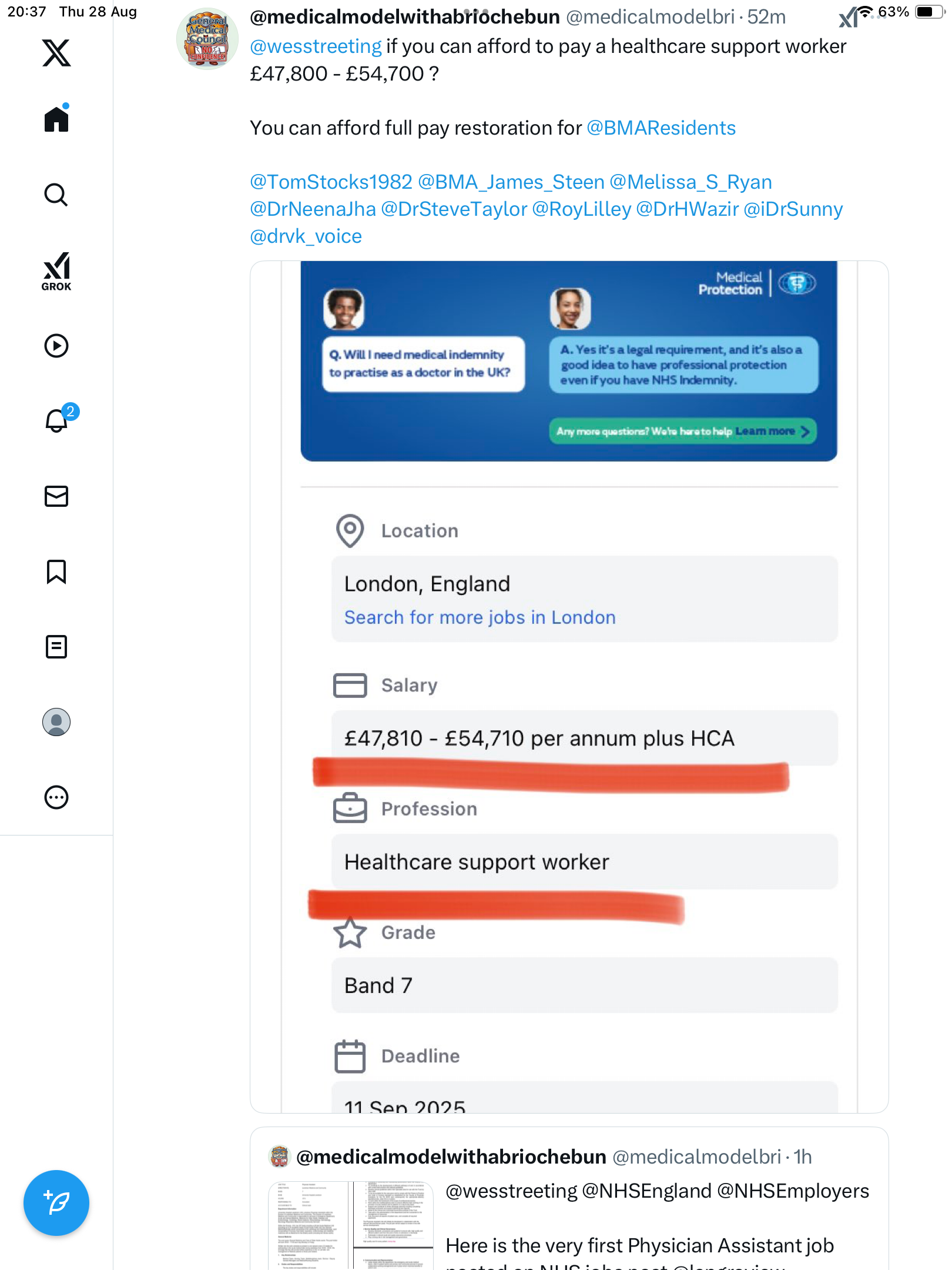Open the Lists icon in sidebar
Viewport: 952px width, 1270px height.
click(56, 647)
